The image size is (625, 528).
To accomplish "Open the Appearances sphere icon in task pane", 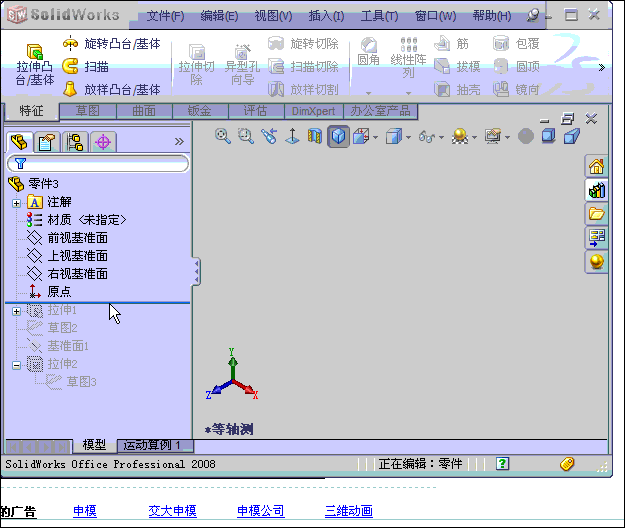I will [x=596, y=262].
